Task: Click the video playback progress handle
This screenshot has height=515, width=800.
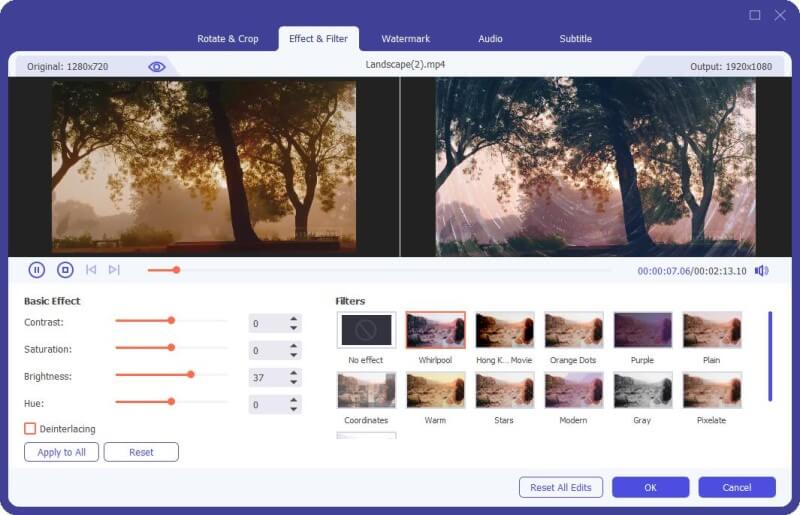Action: 177,269
